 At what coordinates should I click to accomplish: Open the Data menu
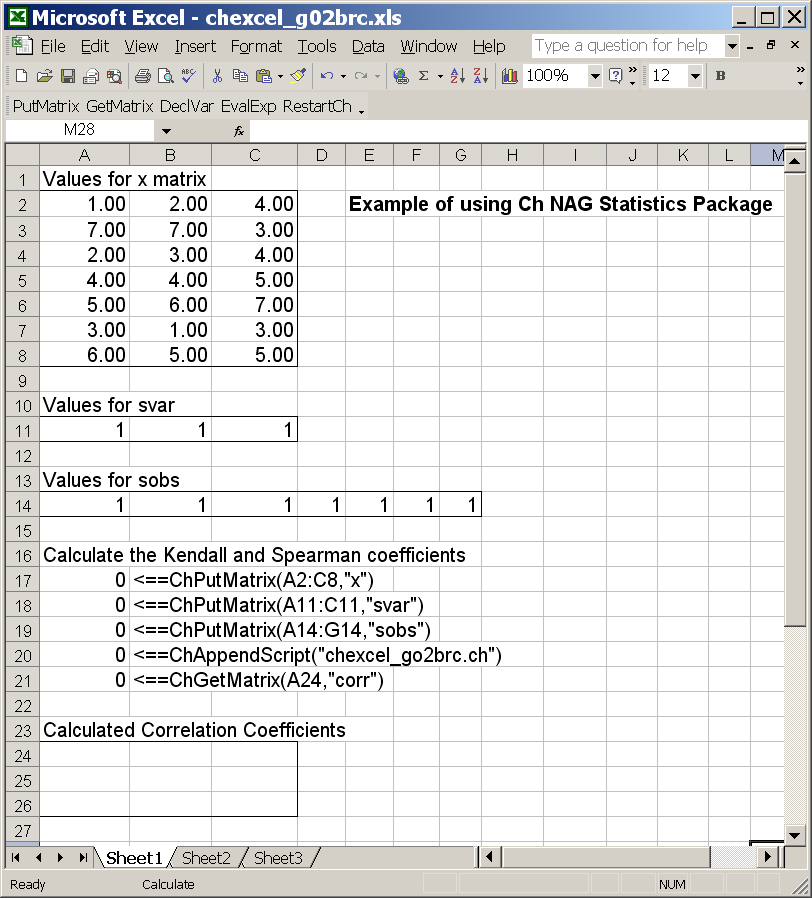click(x=368, y=46)
